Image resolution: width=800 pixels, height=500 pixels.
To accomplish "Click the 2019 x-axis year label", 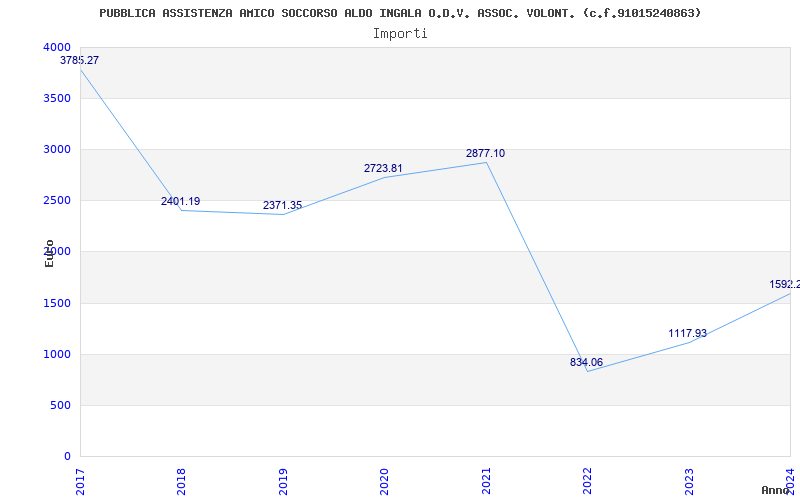I will click(x=283, y=481).
